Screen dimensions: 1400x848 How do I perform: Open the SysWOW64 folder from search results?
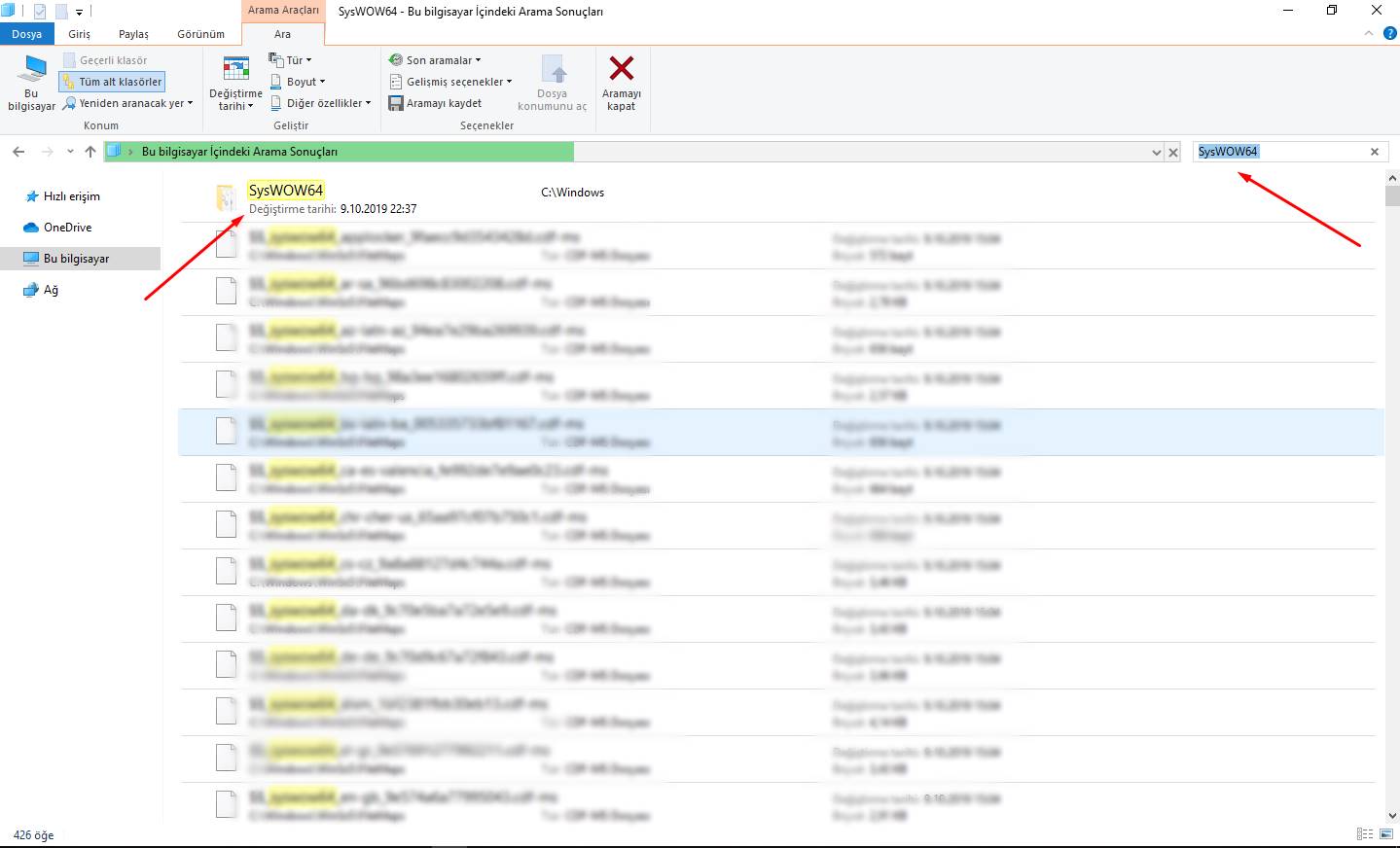coord(285,191)
